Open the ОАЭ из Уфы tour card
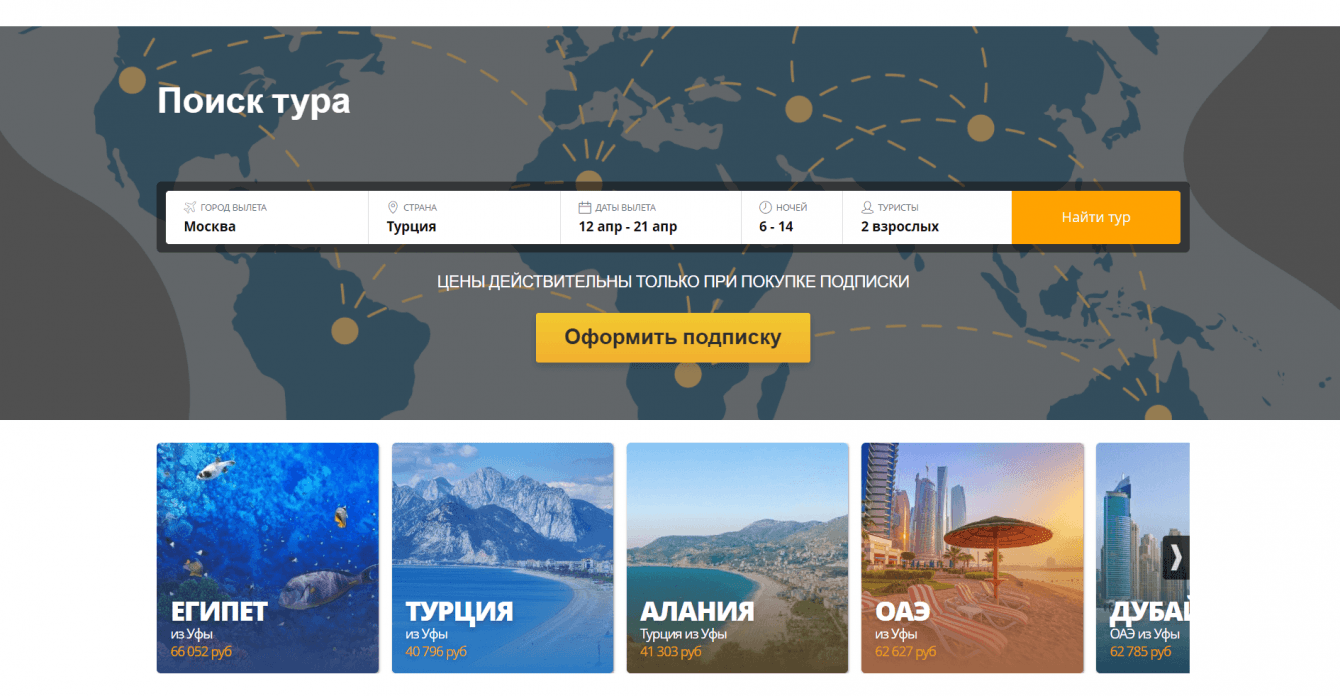Image resolution: width=1340 pixels, height=696 pixels. tap(973, 558)
